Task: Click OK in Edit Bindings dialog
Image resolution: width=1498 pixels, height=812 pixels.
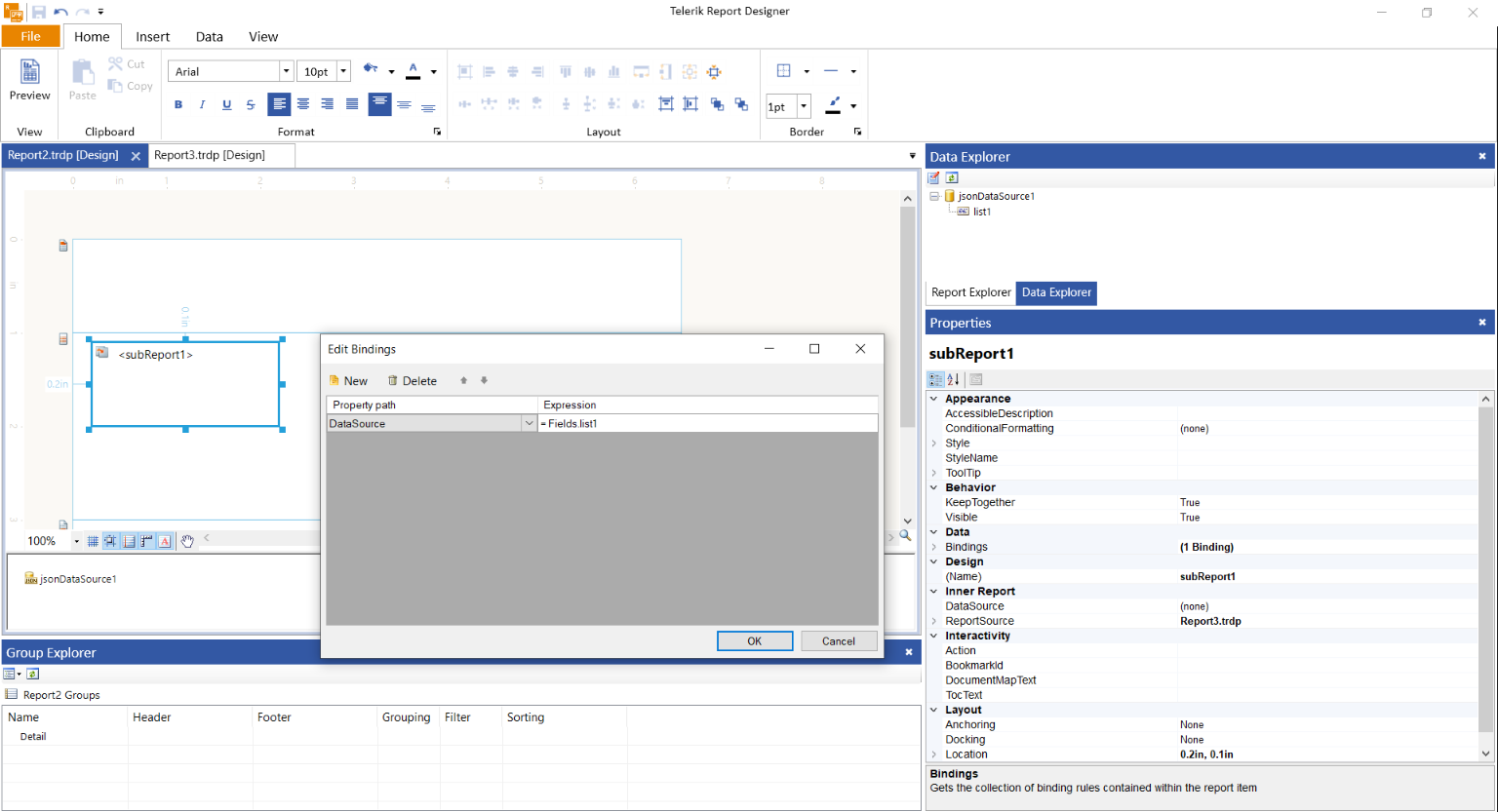Action: coord(754,641)
